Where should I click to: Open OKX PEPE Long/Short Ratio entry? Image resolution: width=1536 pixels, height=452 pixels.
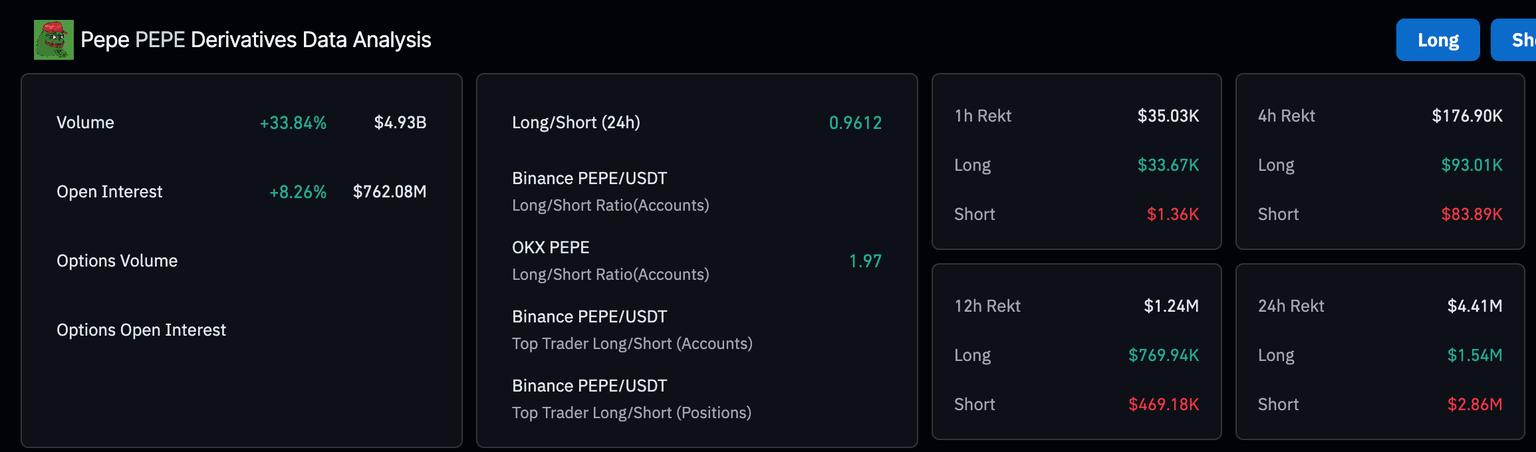tap(610, 260)
